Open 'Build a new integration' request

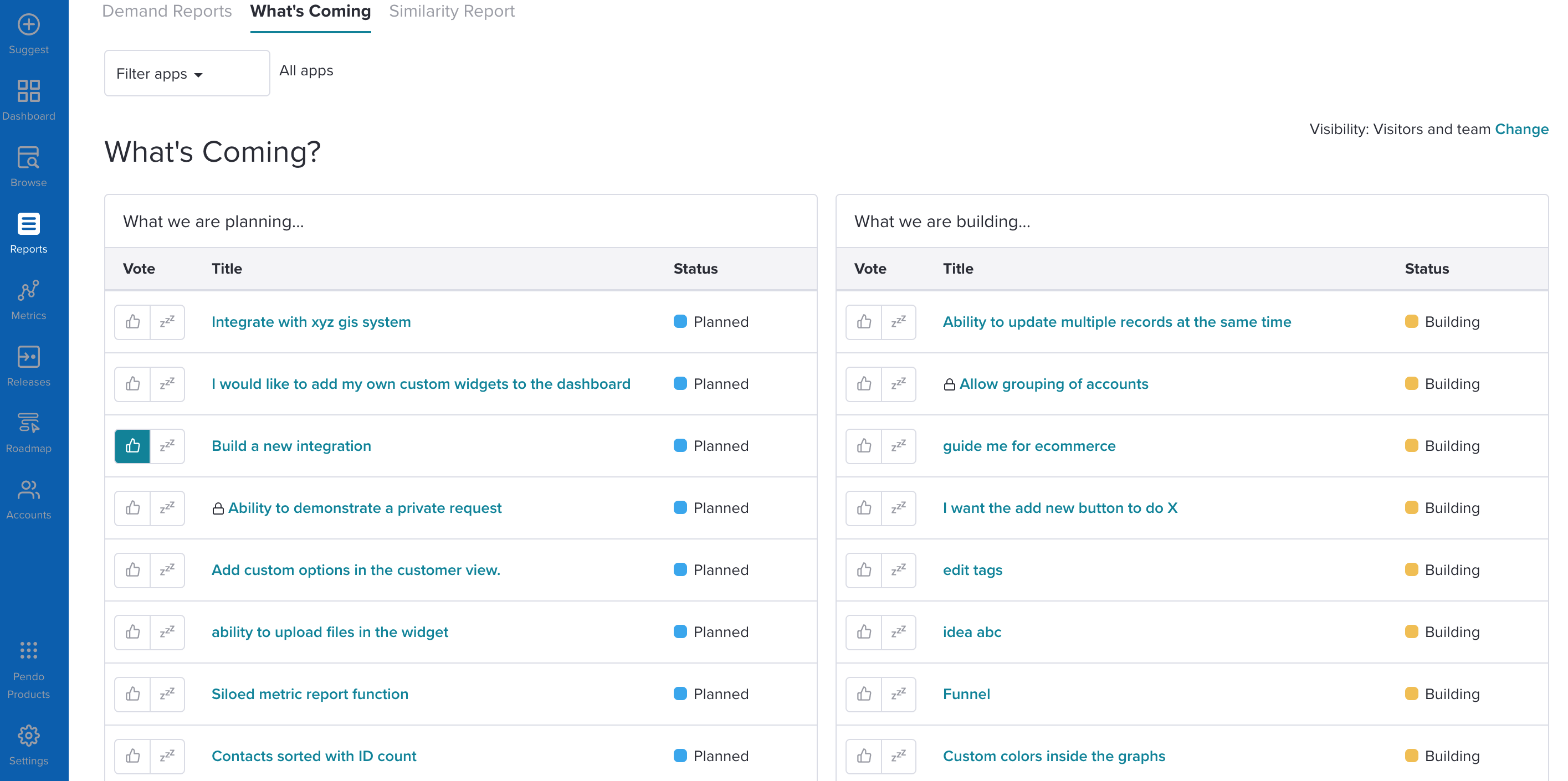pyautogui.click(x=291, y=446)
